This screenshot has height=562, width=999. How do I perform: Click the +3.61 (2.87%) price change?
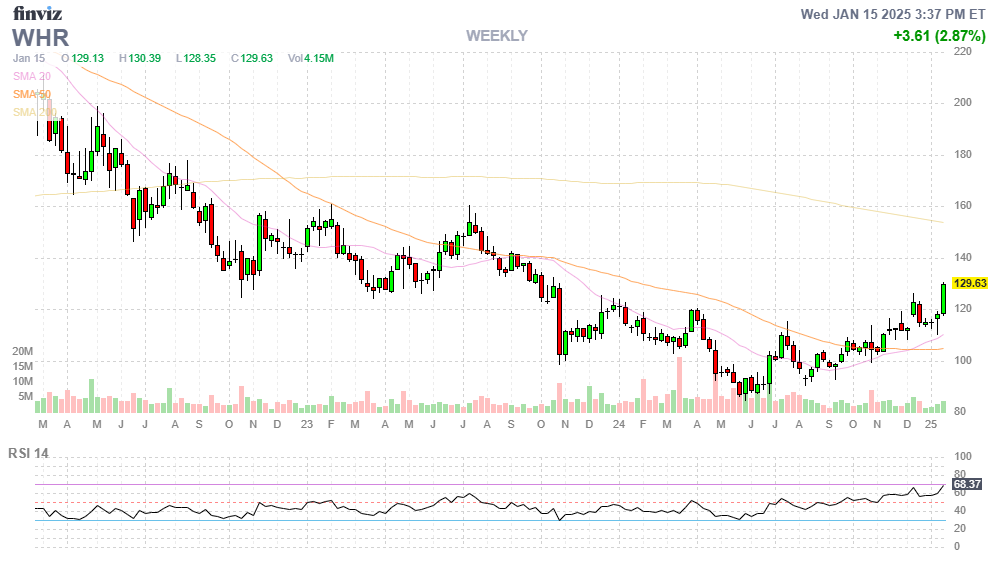coord(939,36)
